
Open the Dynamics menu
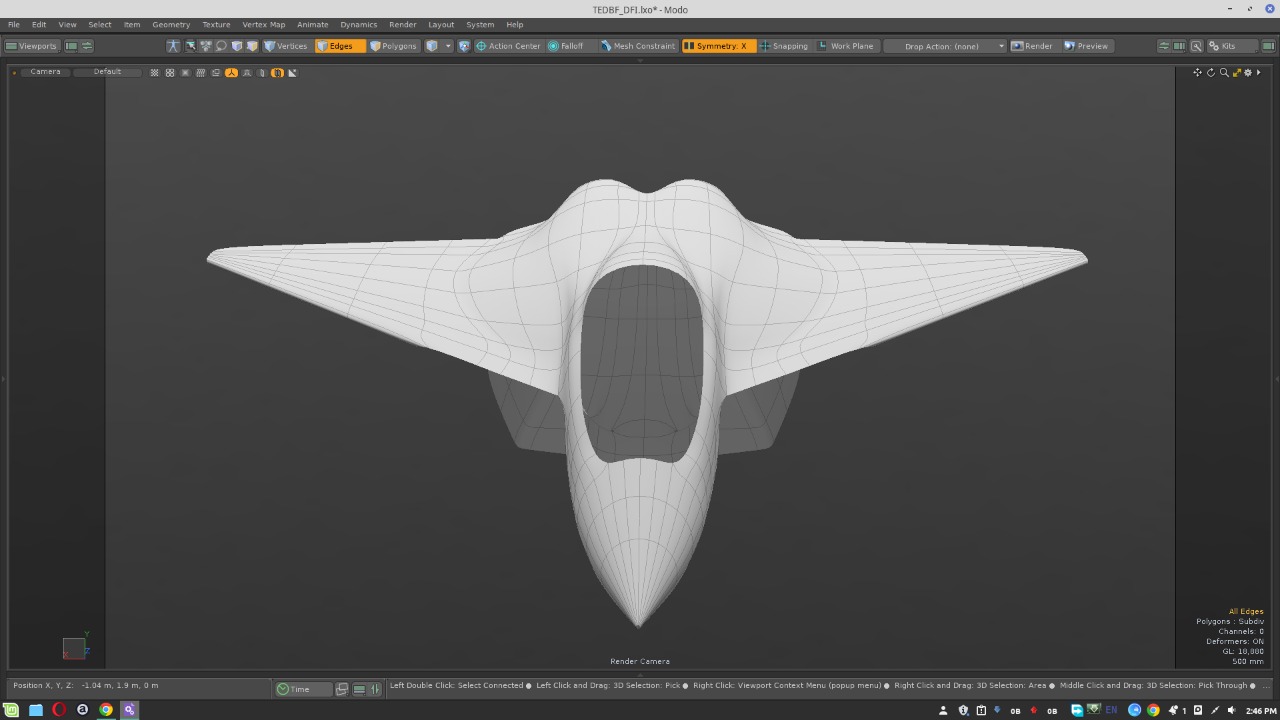358,24
